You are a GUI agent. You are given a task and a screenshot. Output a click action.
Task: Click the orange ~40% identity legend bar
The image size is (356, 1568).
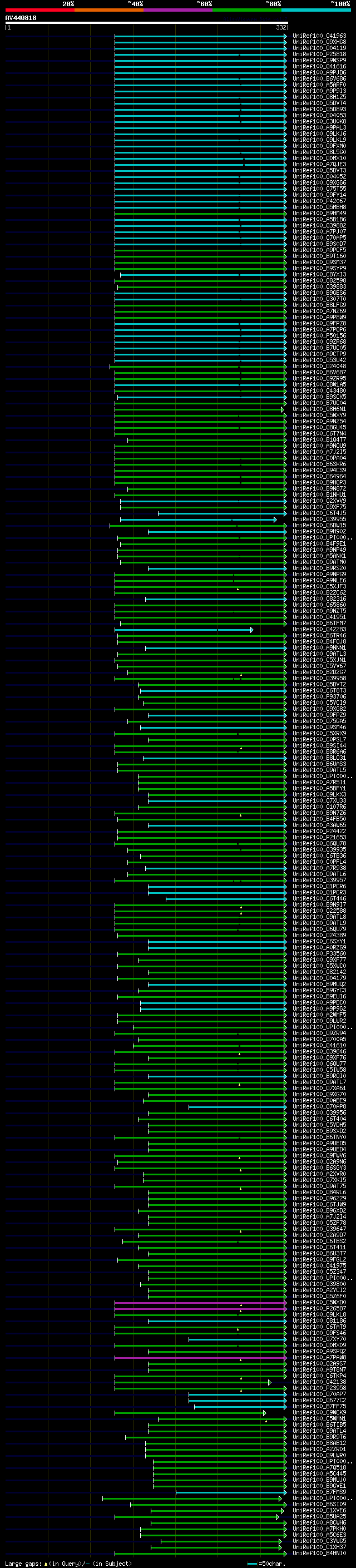(x=109, y=10)
